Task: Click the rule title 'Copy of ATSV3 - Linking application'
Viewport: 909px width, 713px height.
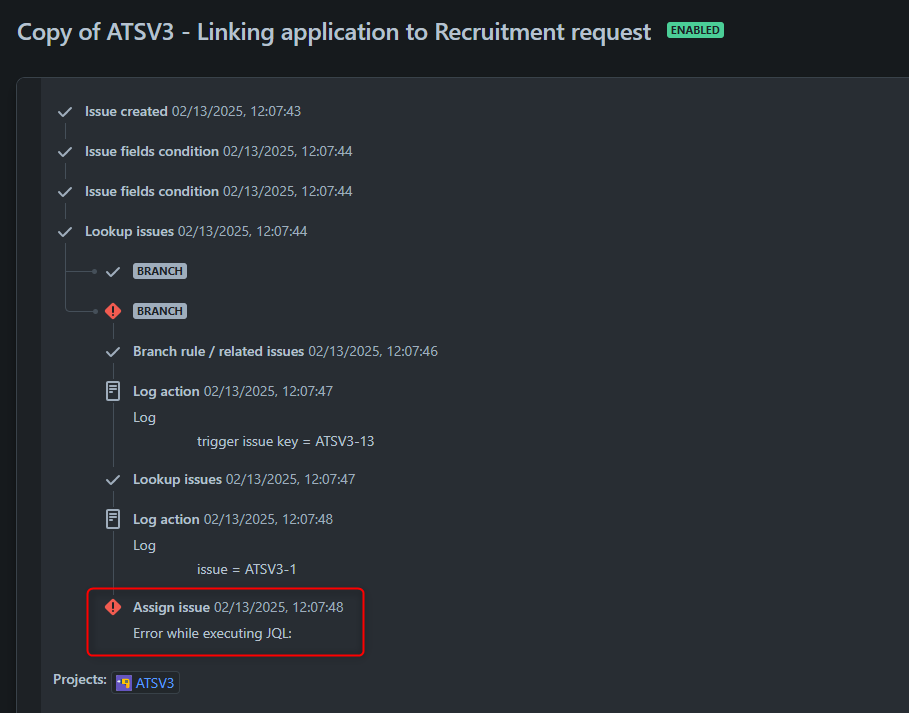Action: coord(334,32)
